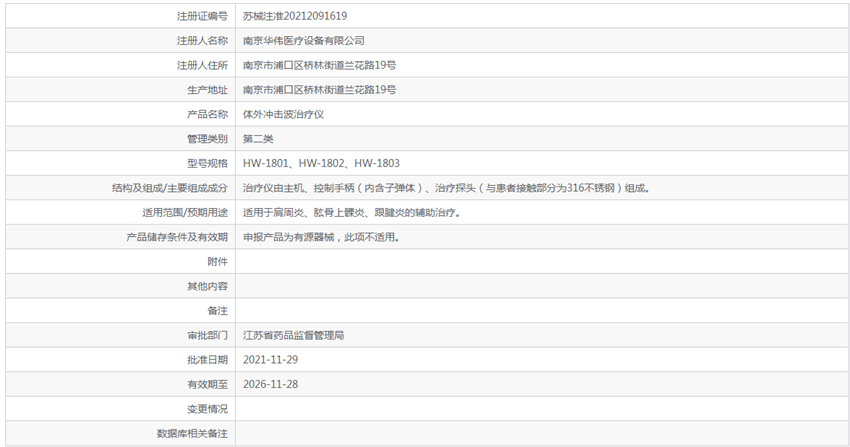Click the intended use text 适用于肩周炎
850x447 pixels.
pyautogui.click(x=352, y=213)
